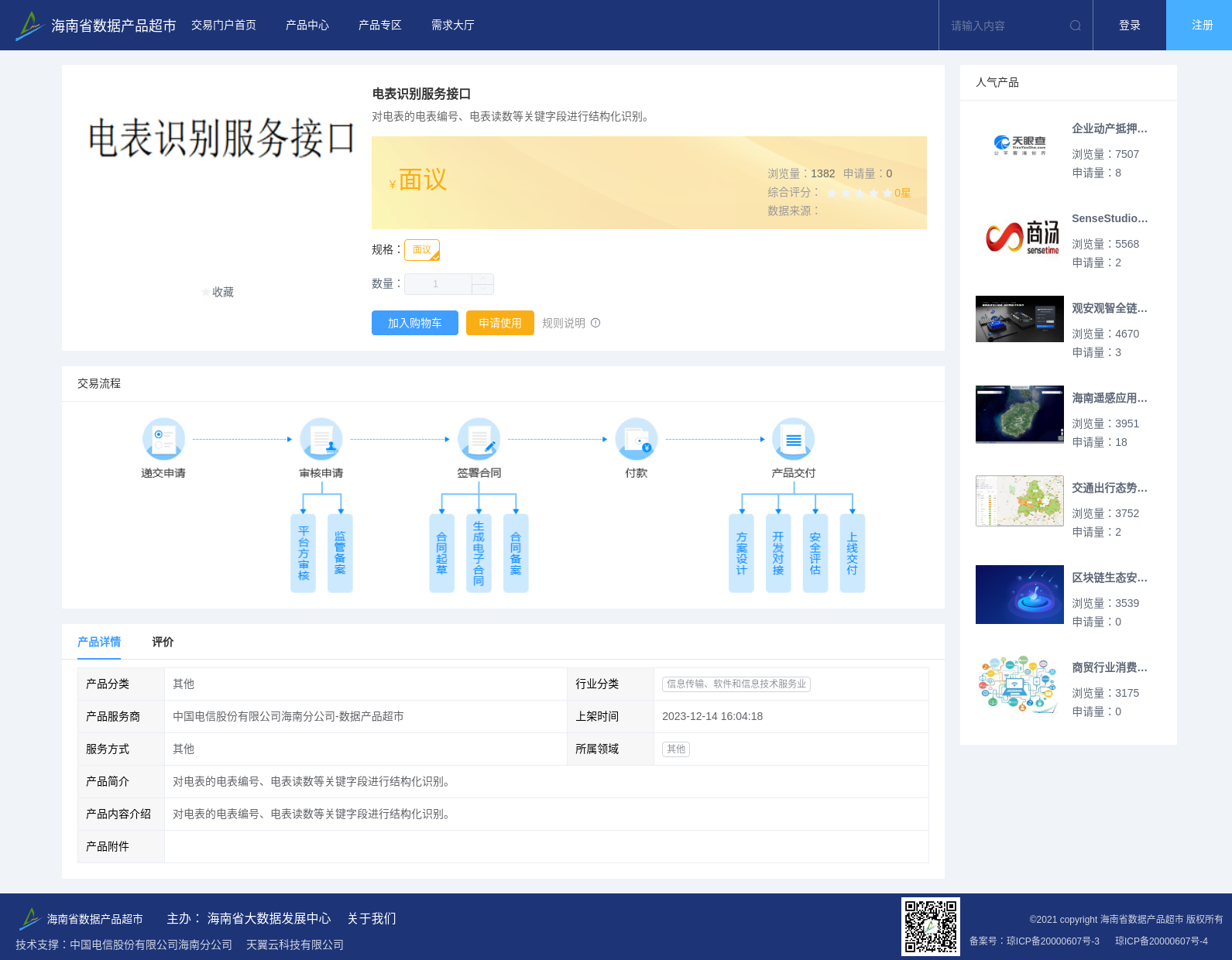Click the 上线交付 sub-step box
Viewport: 1232px width, 960px height.
click(852, 553)
